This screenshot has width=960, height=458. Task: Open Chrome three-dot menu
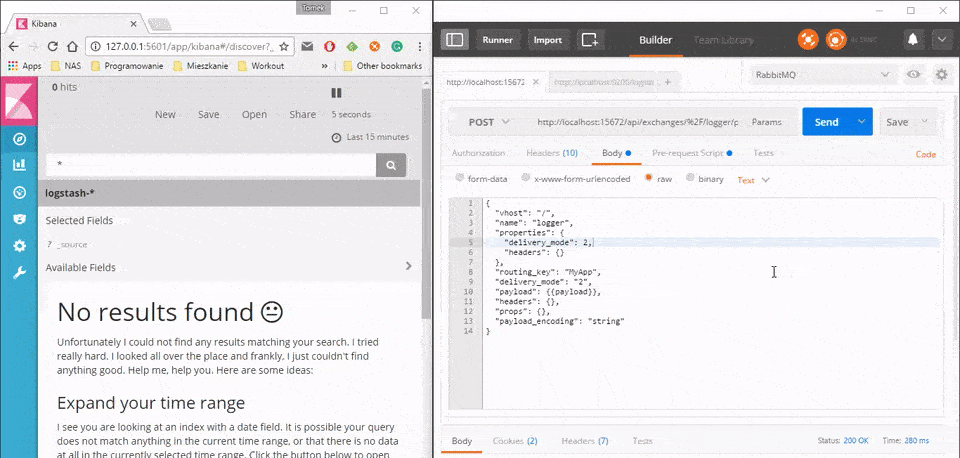point(419,47)
